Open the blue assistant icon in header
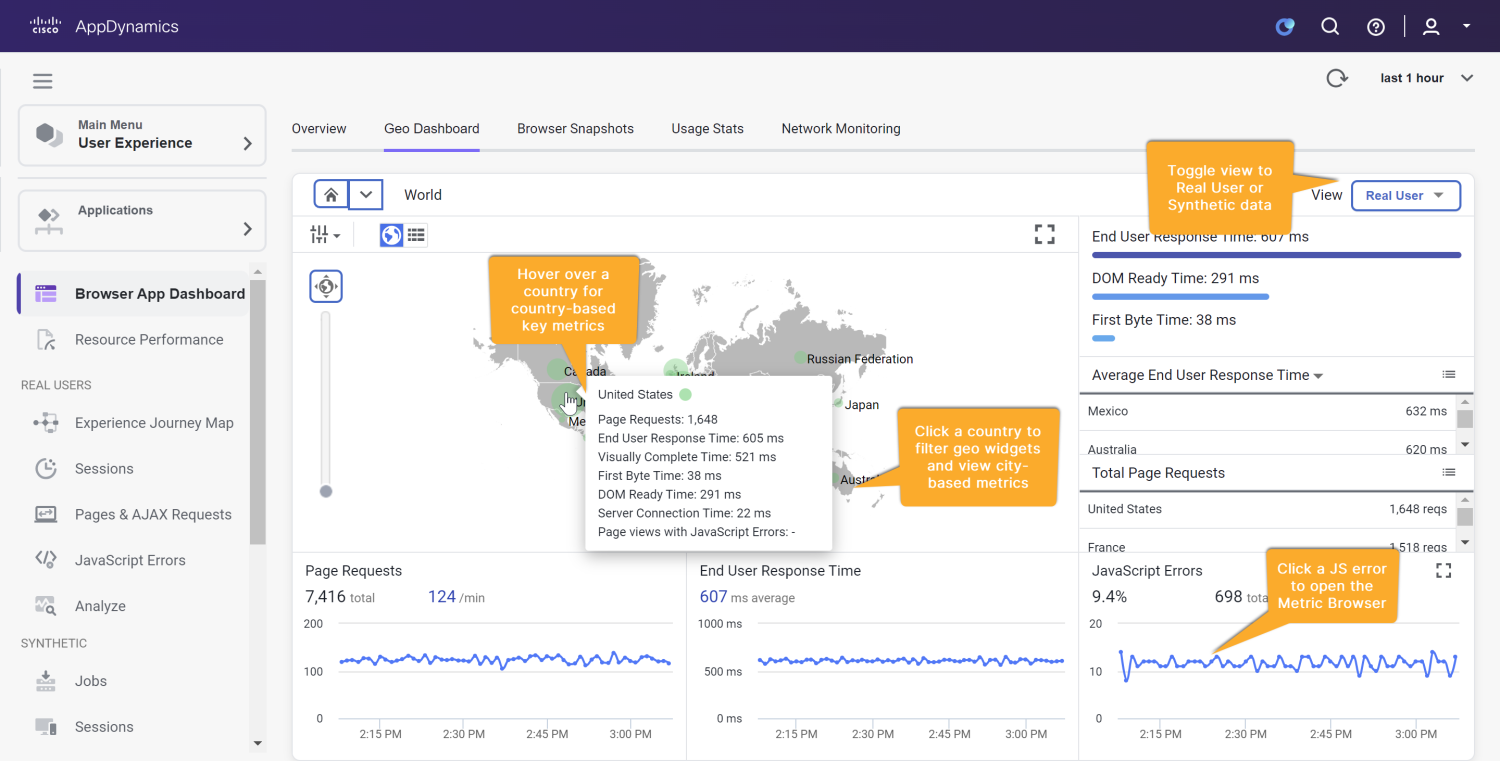Viewport: 1500px width, 761px height. (1285, 27)
